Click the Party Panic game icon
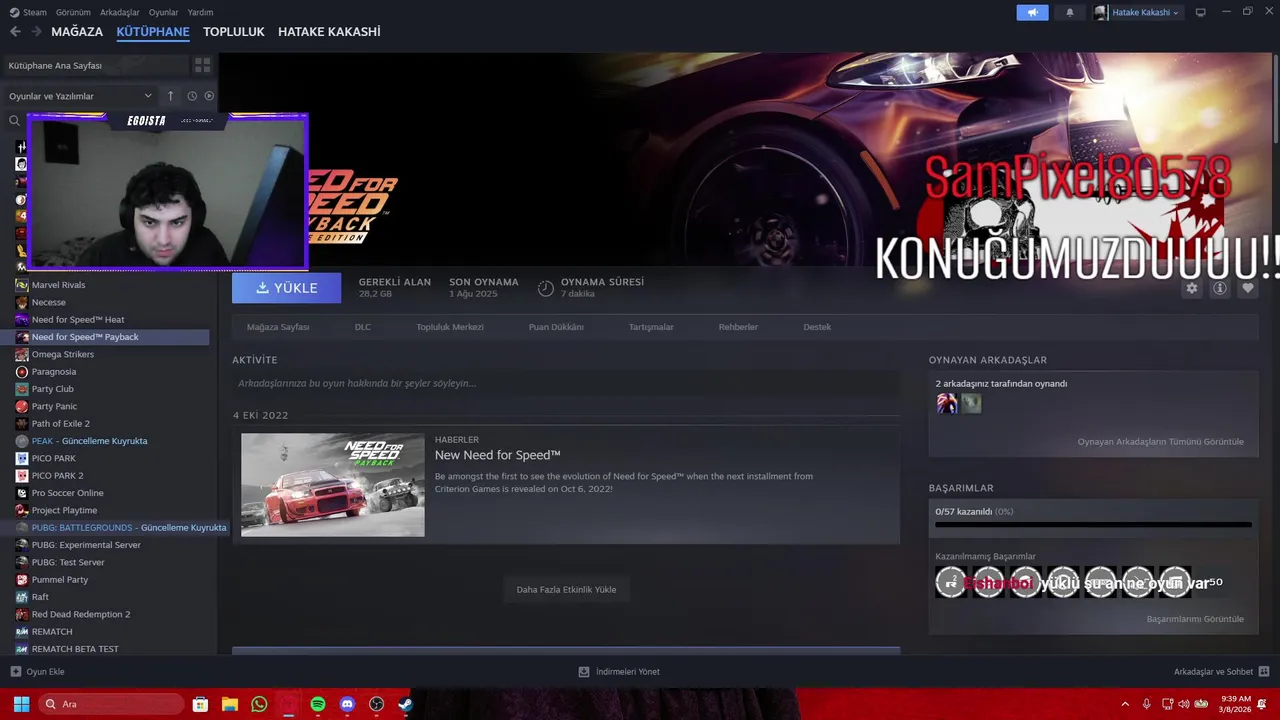1280x720 pixels. click(22, 406)
